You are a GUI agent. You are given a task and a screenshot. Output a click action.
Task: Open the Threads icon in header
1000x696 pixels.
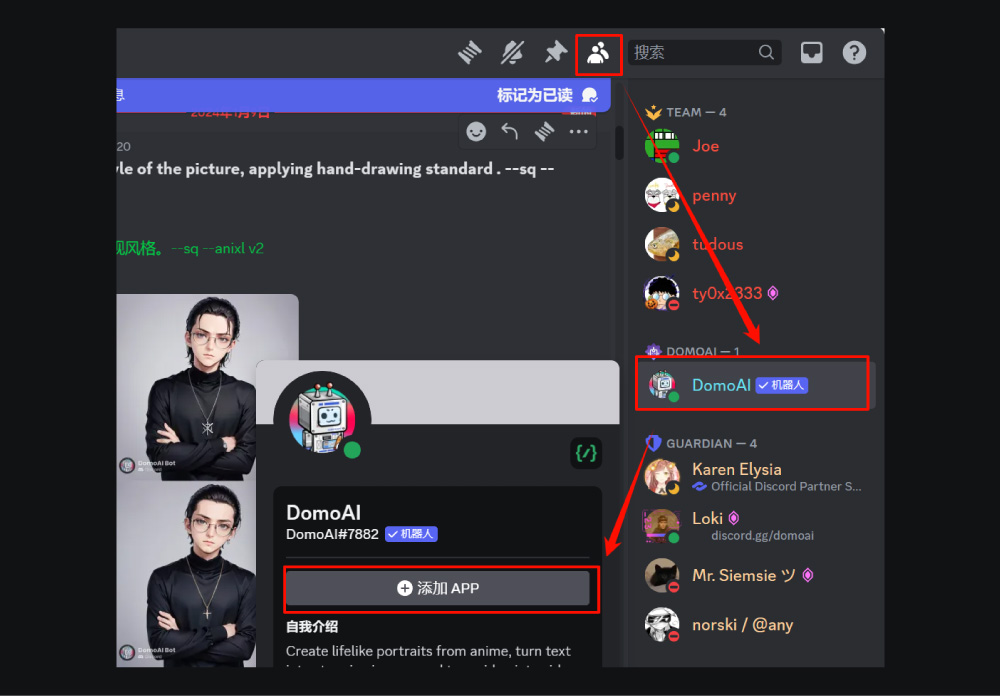pyautogui.click(x=470, y=53)
